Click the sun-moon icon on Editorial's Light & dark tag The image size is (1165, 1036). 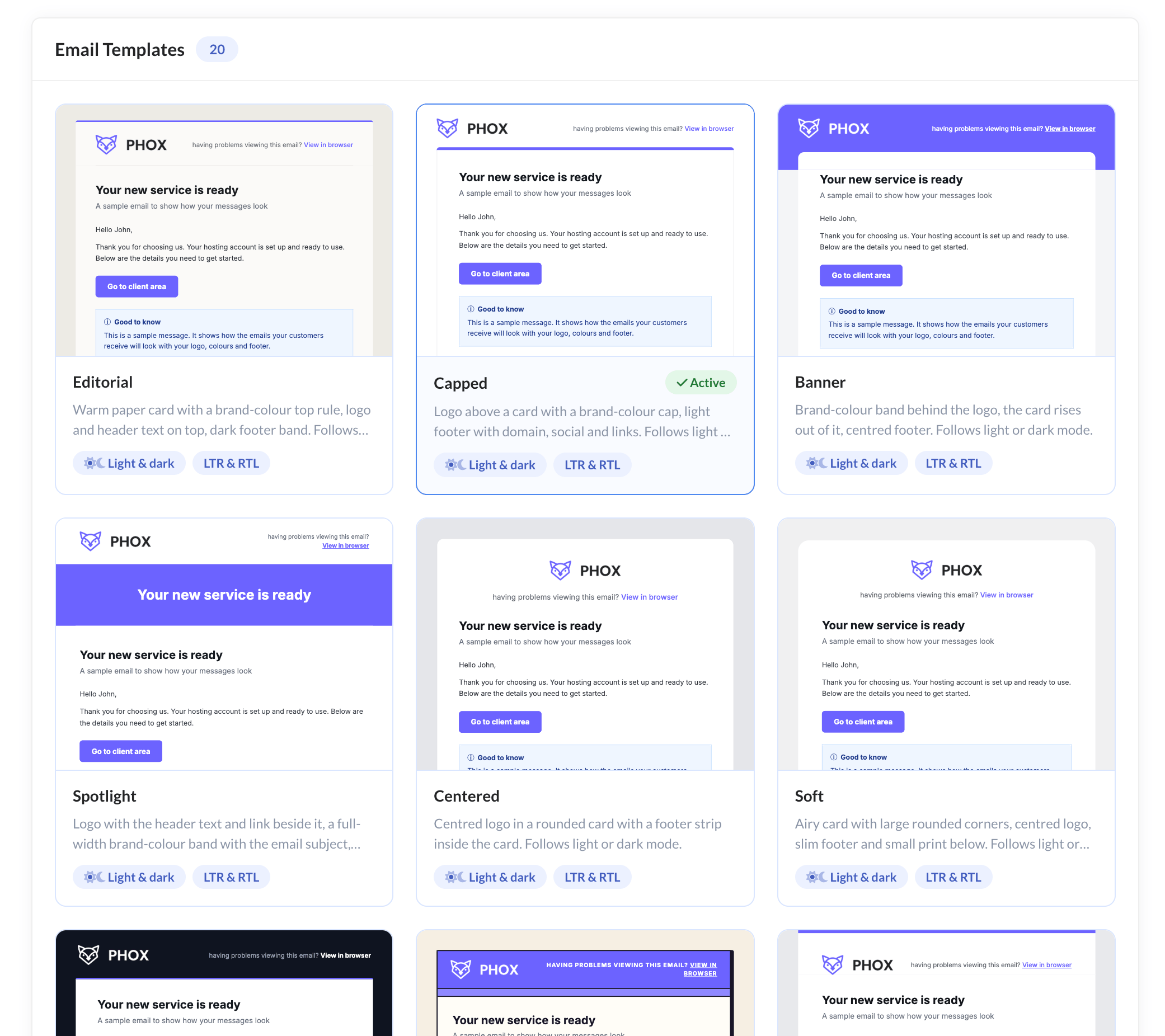pyautogui.click(x=94, y=463)
